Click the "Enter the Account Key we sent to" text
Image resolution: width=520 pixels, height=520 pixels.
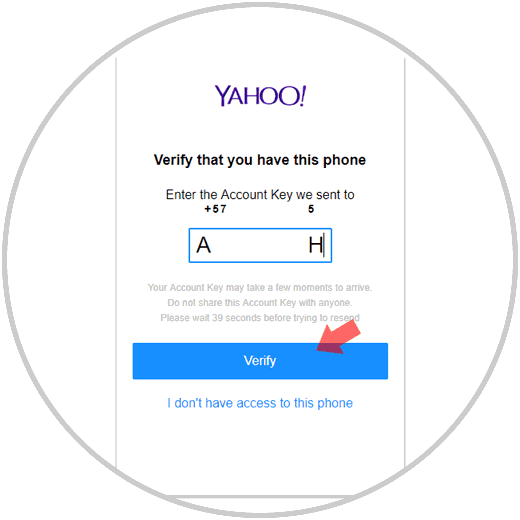[260, 195]
